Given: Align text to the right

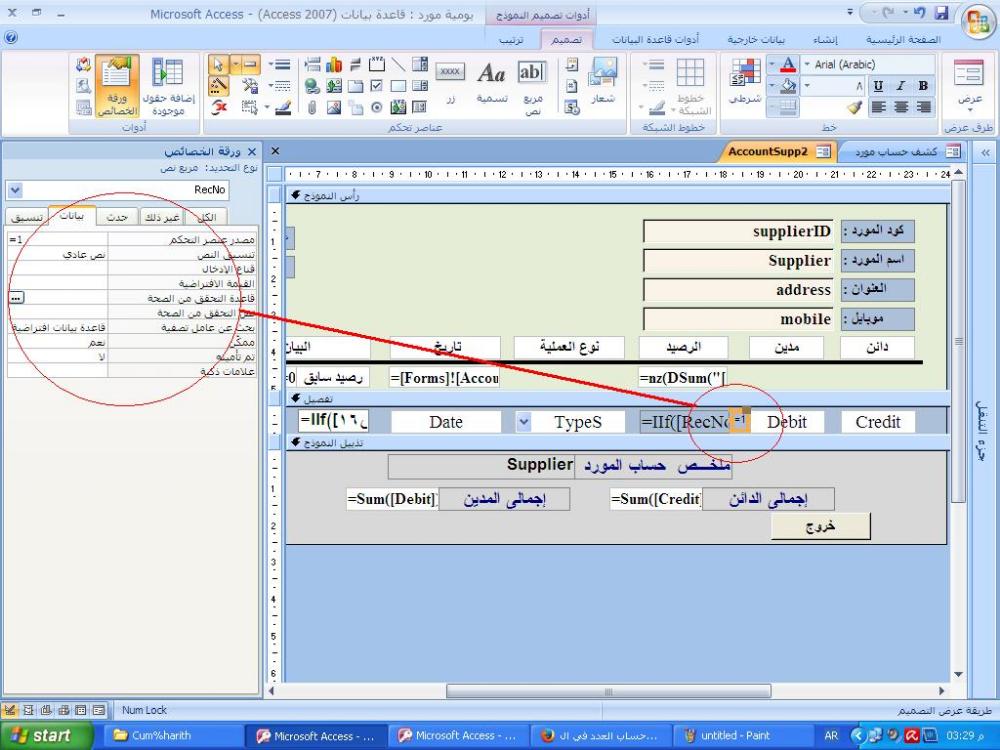Looking at the screenshot, I should [923, 107].
